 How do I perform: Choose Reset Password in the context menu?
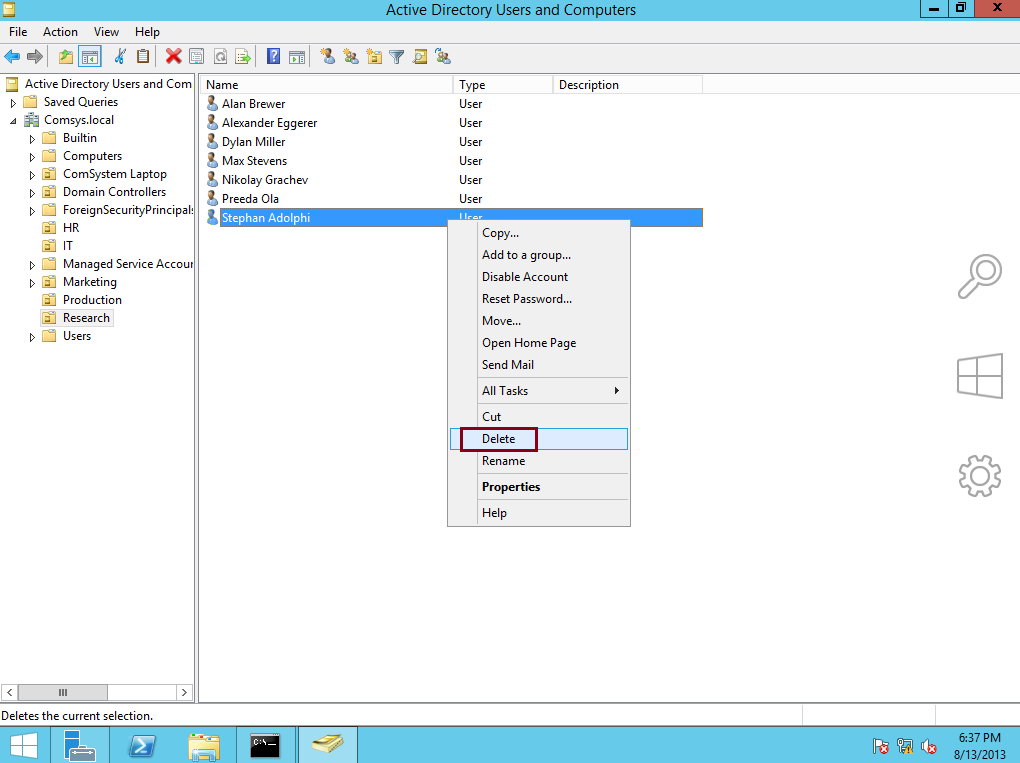click(x=527, y=298)
